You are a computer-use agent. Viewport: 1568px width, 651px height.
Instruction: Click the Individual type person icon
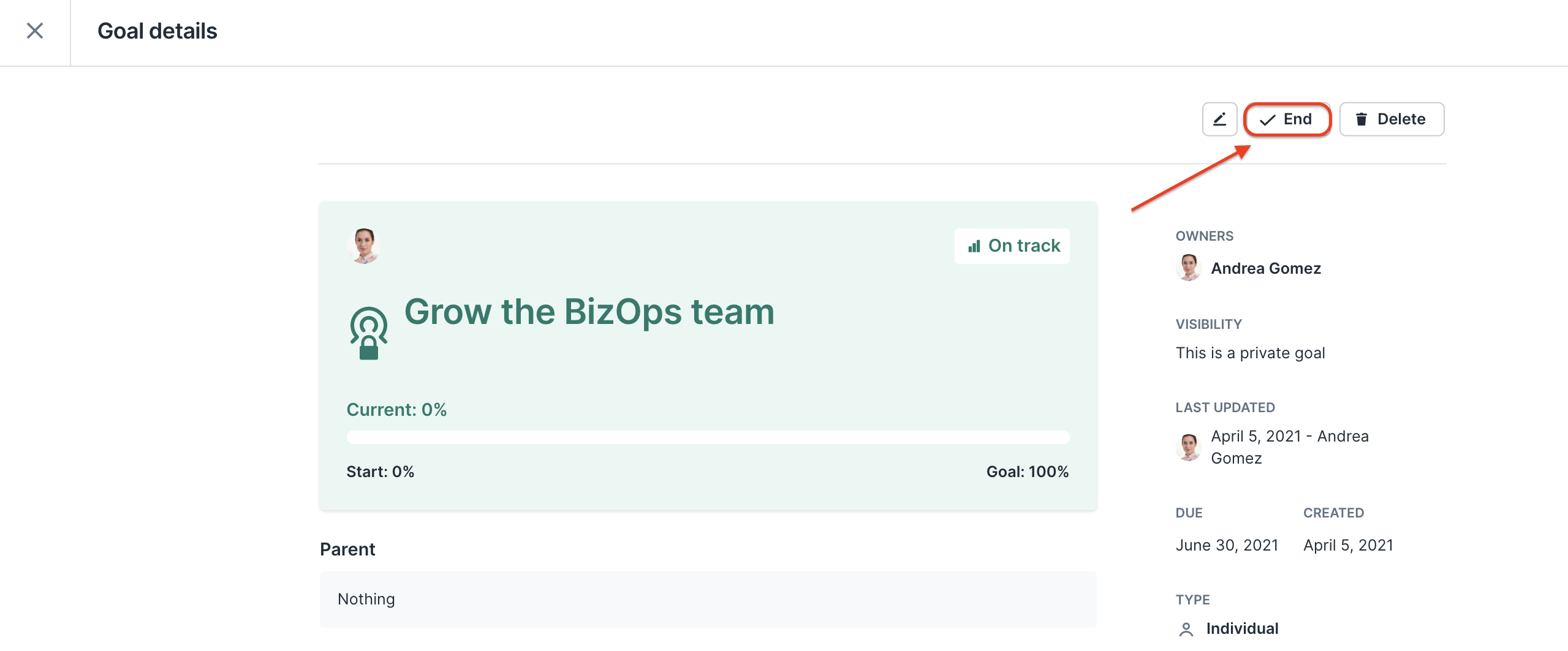tap(1186, 629)
